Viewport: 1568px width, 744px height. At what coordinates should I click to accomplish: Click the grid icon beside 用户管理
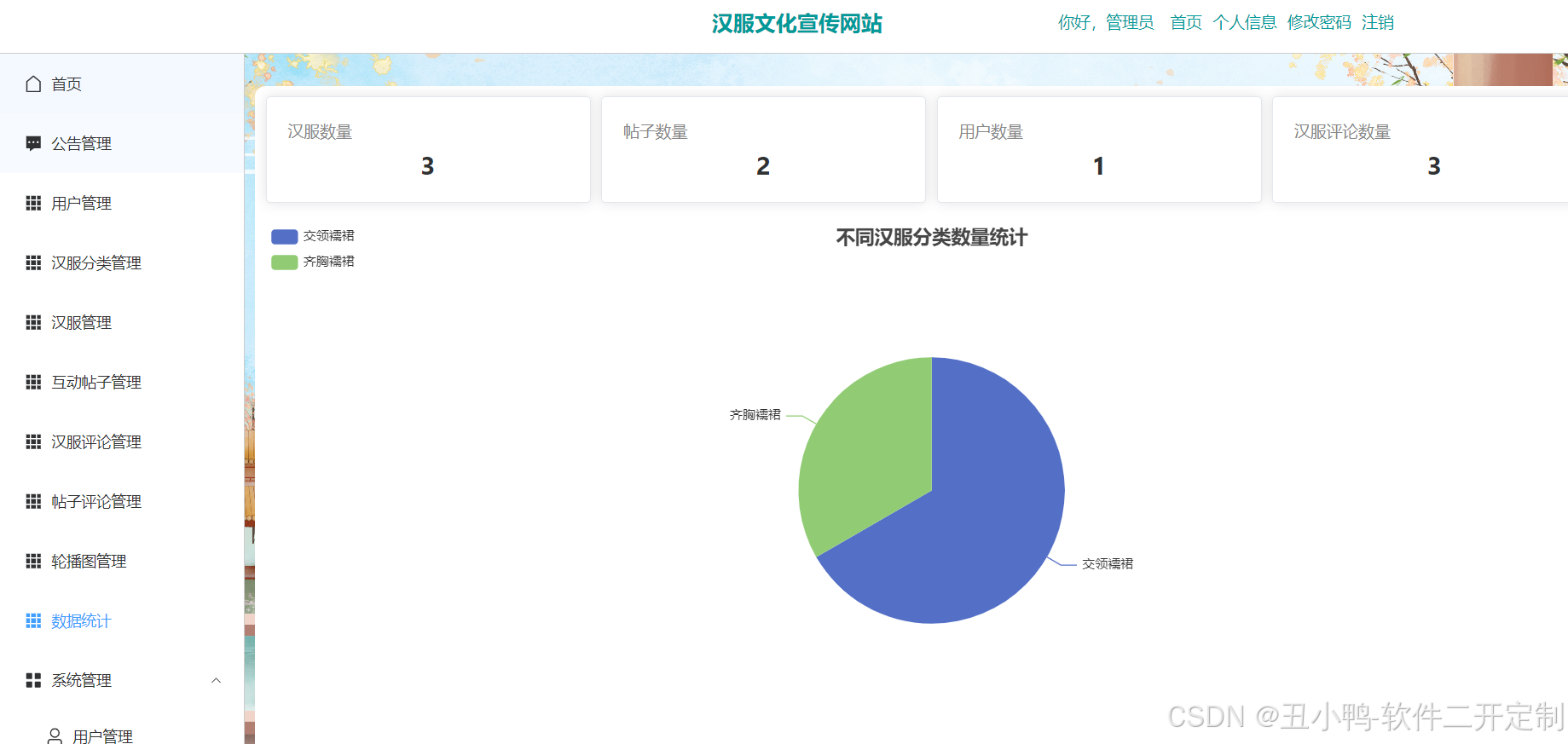click(33, 203)
